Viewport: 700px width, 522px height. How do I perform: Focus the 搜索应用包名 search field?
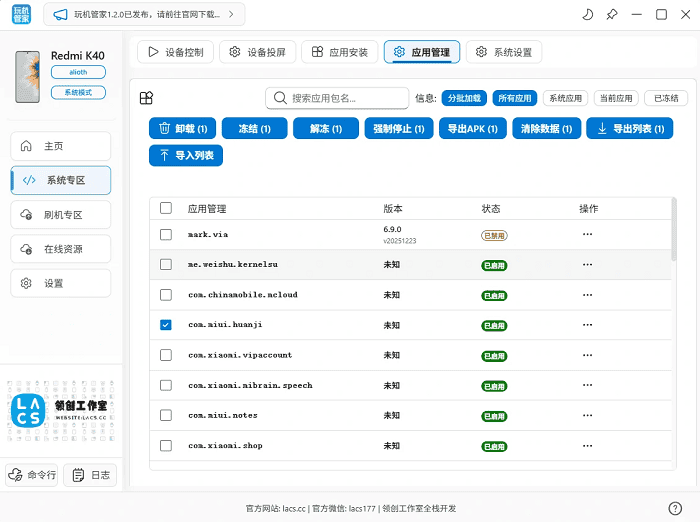point(337,98)
